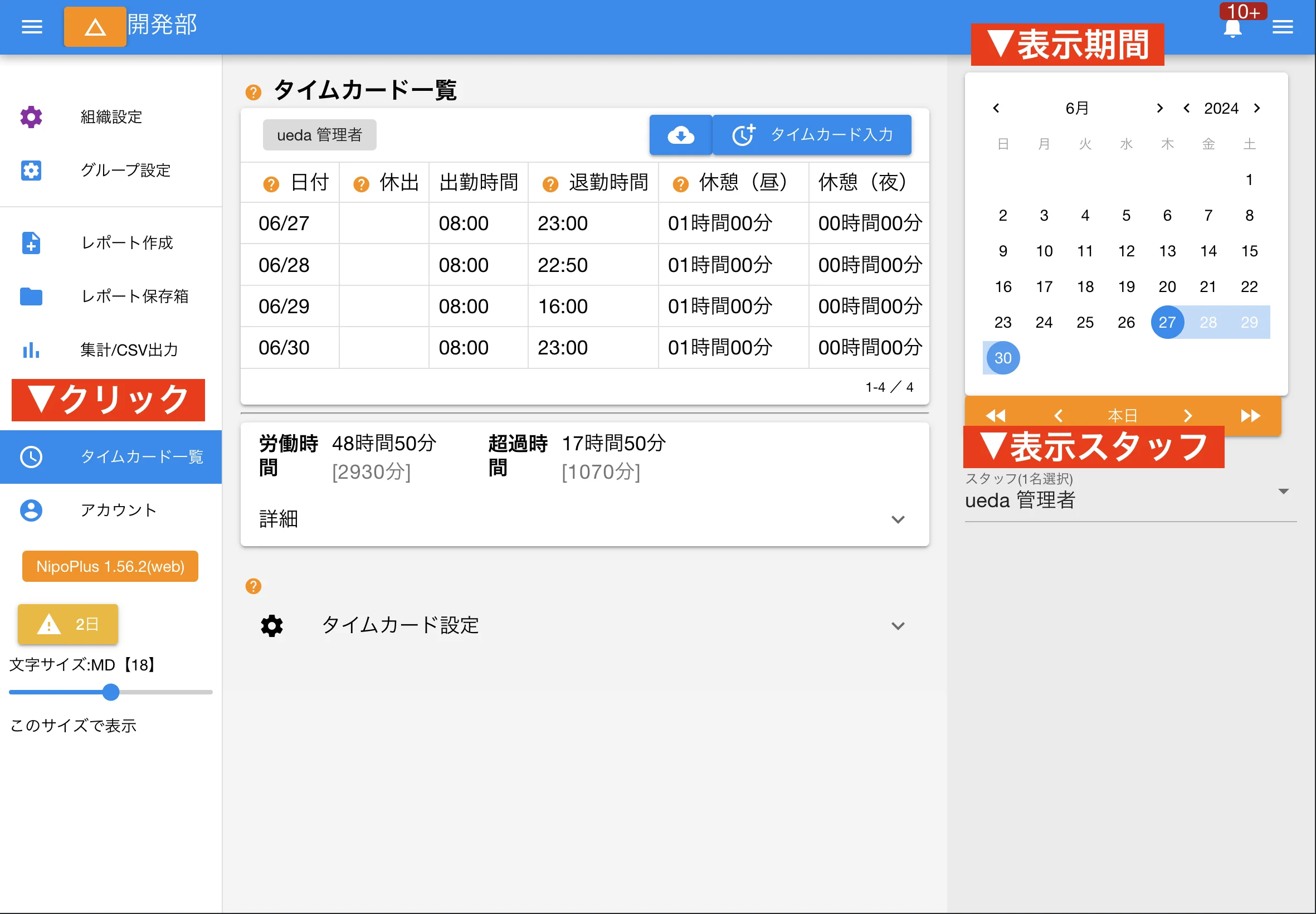The image size is (1316, 914).
Task: Open the 組織設定 gear icon
Action: click(x=30, y=116)
